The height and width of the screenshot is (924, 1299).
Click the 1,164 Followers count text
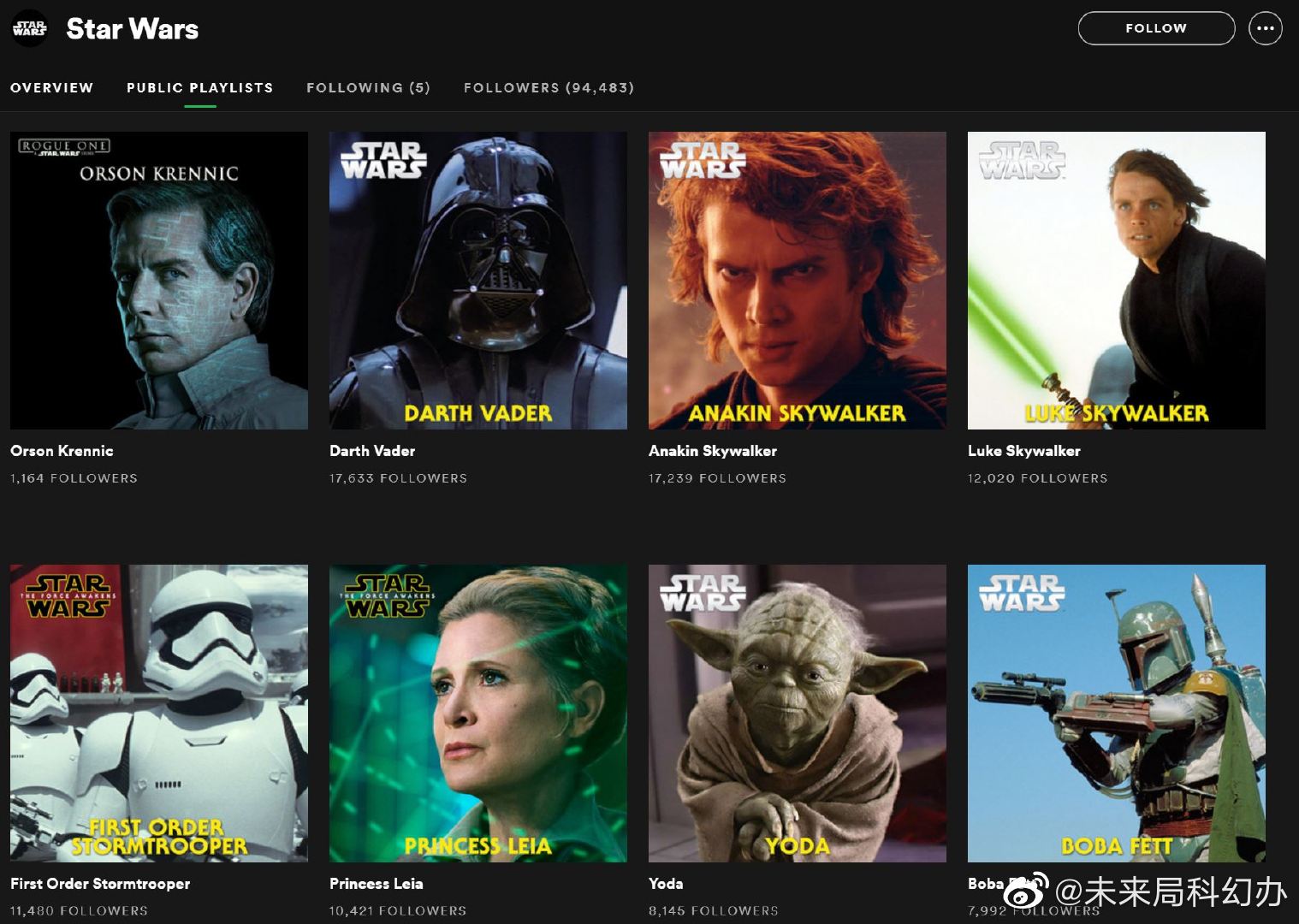(74, 478)
